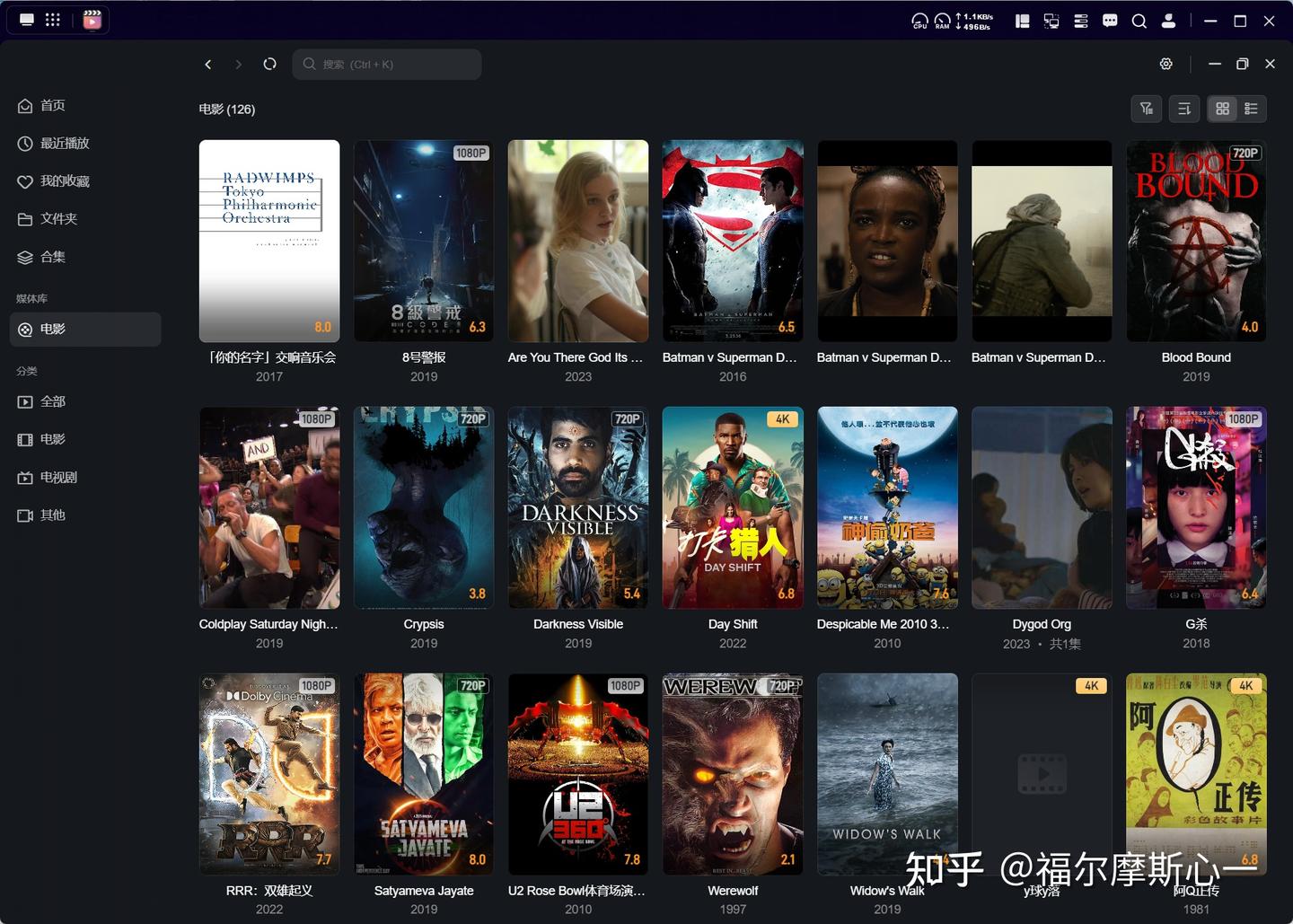Open the RAM usage monitor
Viewport: 1293px width, 924px height.
coord(942,21)
